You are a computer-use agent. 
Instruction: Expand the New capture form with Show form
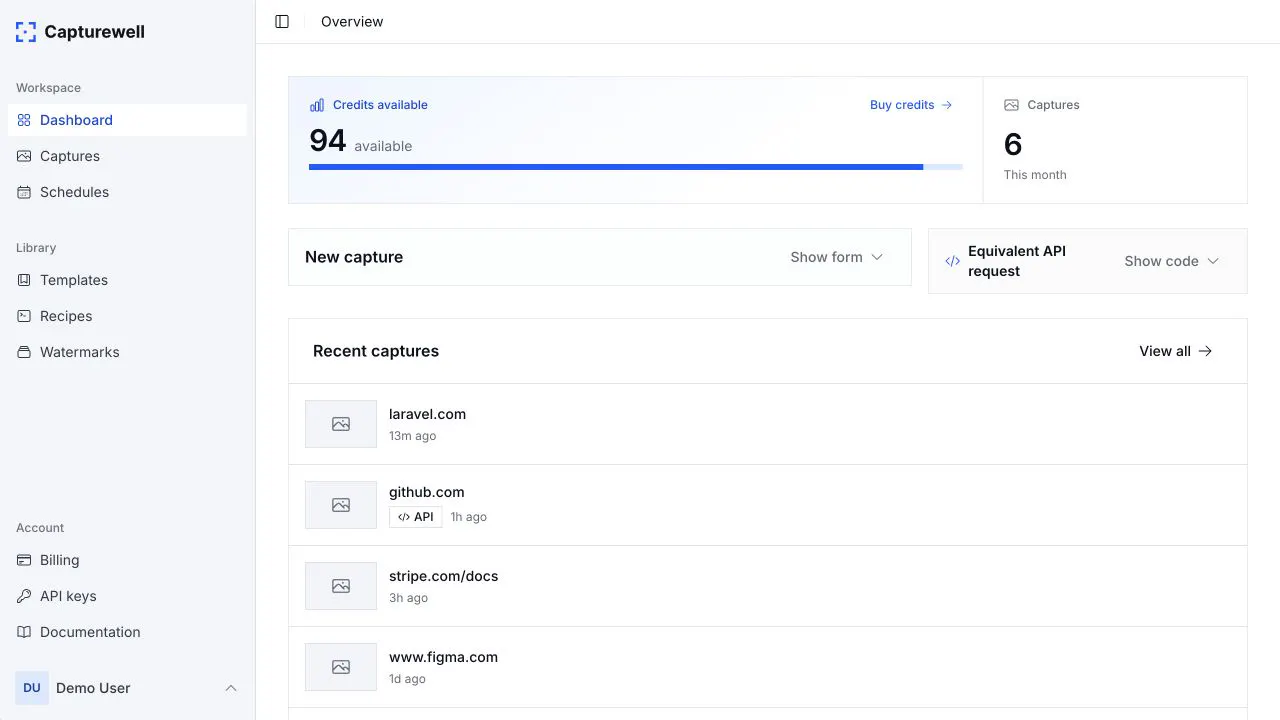[837, 257]
